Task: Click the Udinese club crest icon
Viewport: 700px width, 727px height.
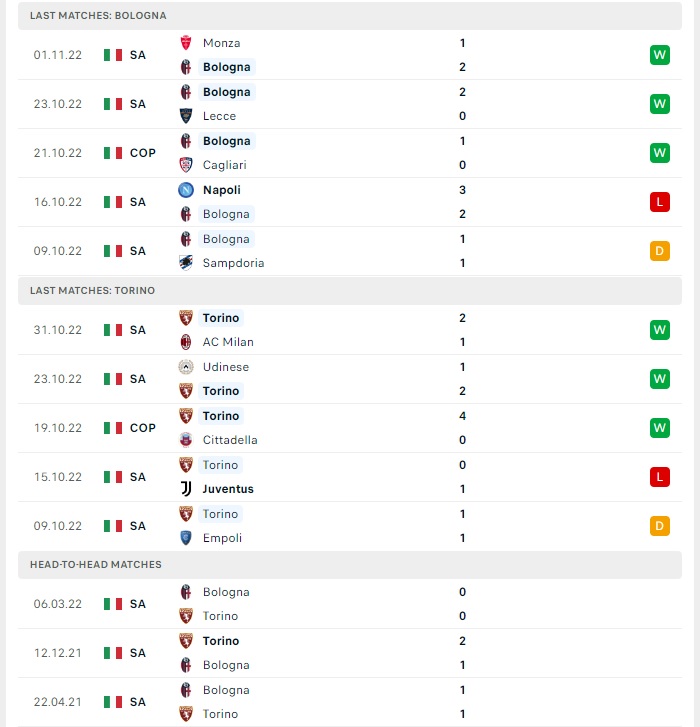Action: tap(186, 367)
